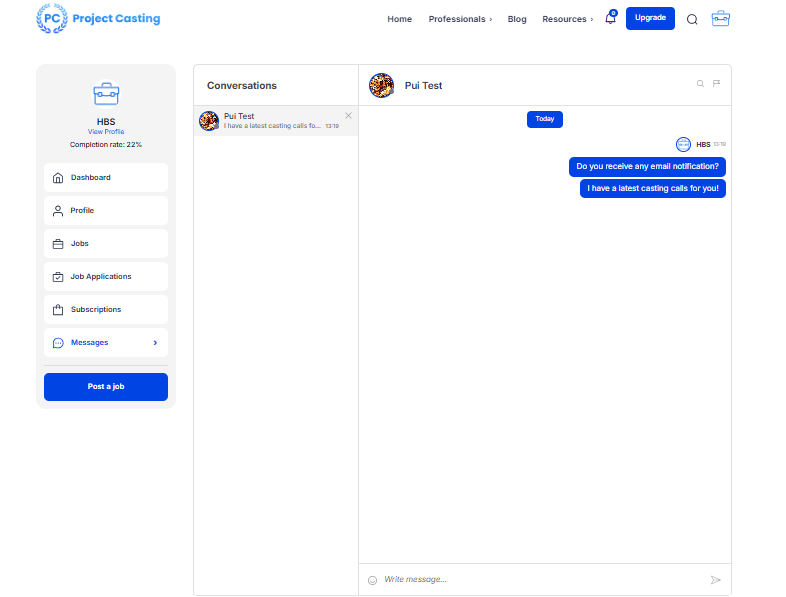
Task: Open the View Profile link
Action: (106, 132)
